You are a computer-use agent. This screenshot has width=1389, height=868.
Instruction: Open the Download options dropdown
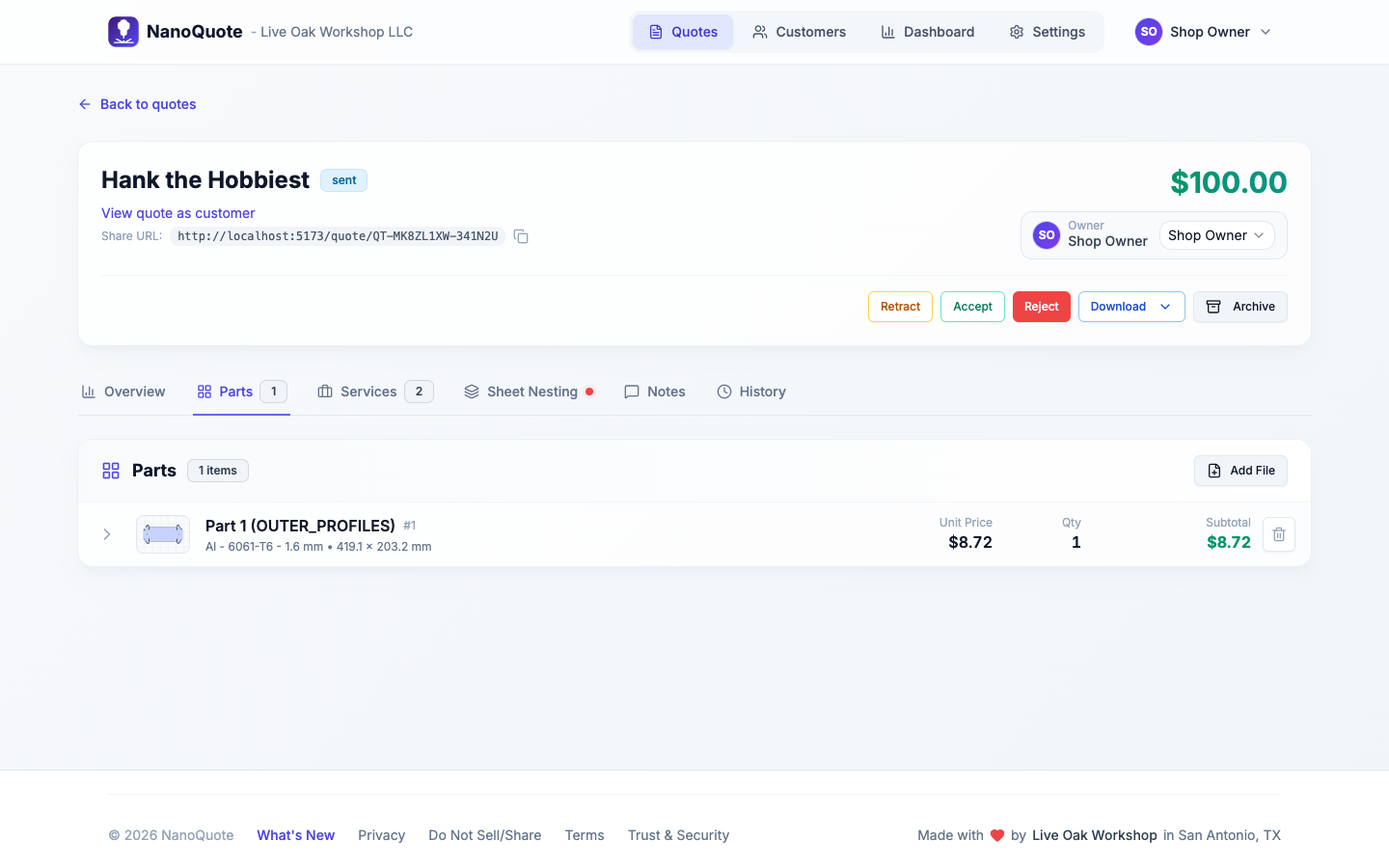click(x=1130, y=307)
